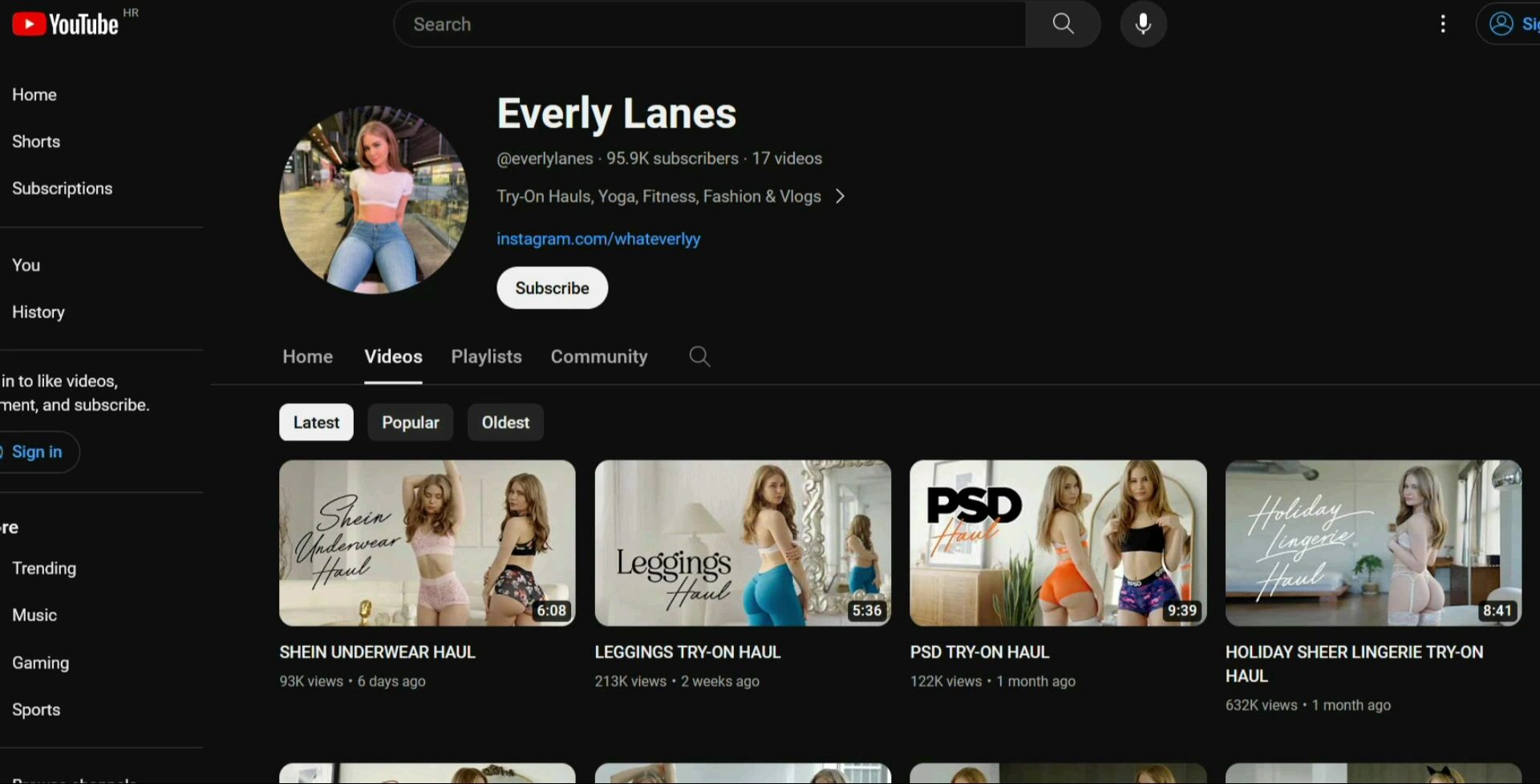This screenshot has height=784, width=1540.
Task: Expand channel description with chevron arrow
Action: point(840,196)
